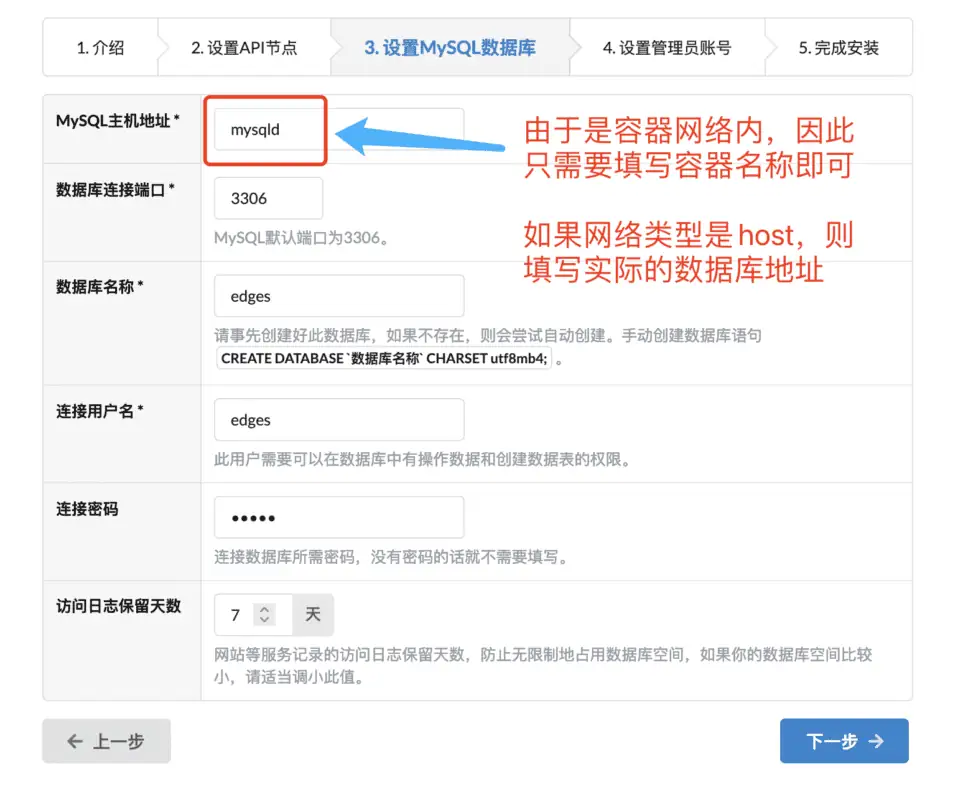Click the 下一步 button

(x=844, y=741)
